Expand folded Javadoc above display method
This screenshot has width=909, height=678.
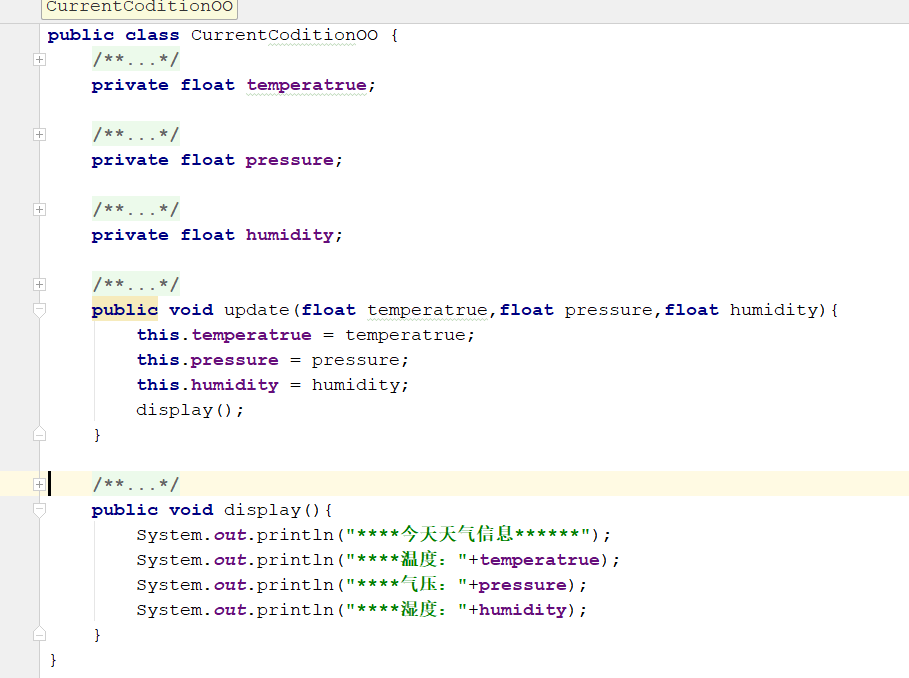click(39, 484)
